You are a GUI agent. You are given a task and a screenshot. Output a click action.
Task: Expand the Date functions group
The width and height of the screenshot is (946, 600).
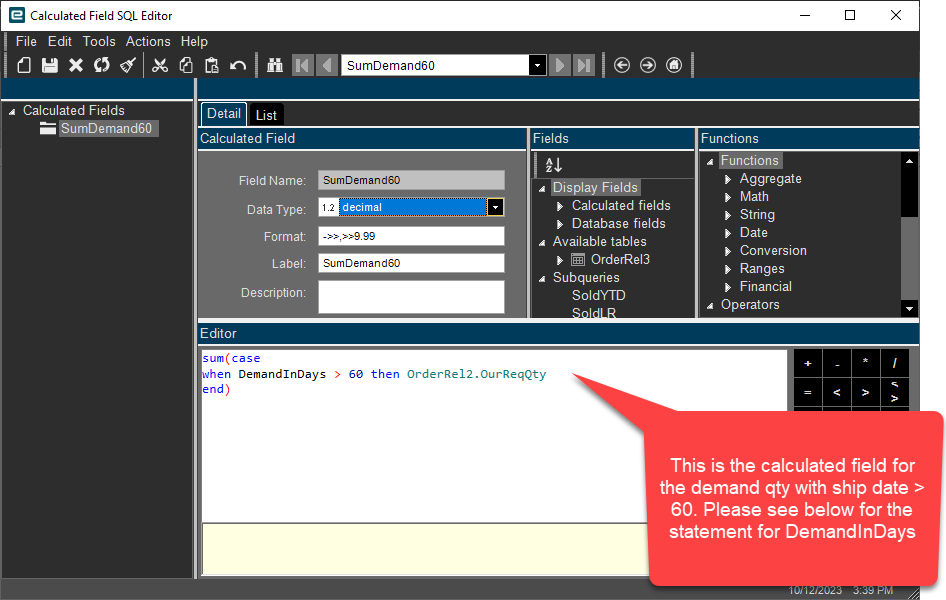pos(728,233)
